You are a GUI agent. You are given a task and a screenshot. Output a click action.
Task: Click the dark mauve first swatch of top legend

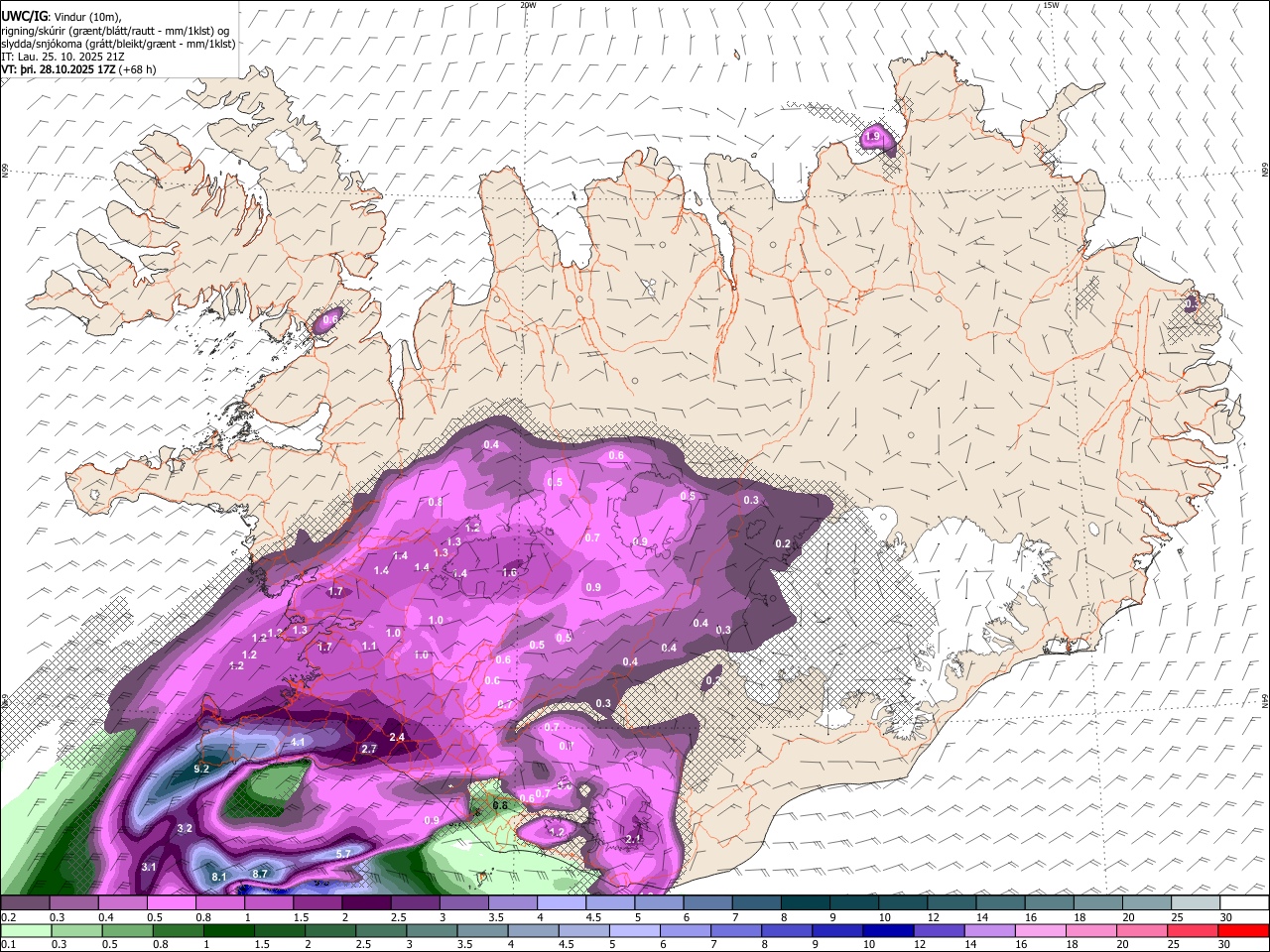coord(25,903)
